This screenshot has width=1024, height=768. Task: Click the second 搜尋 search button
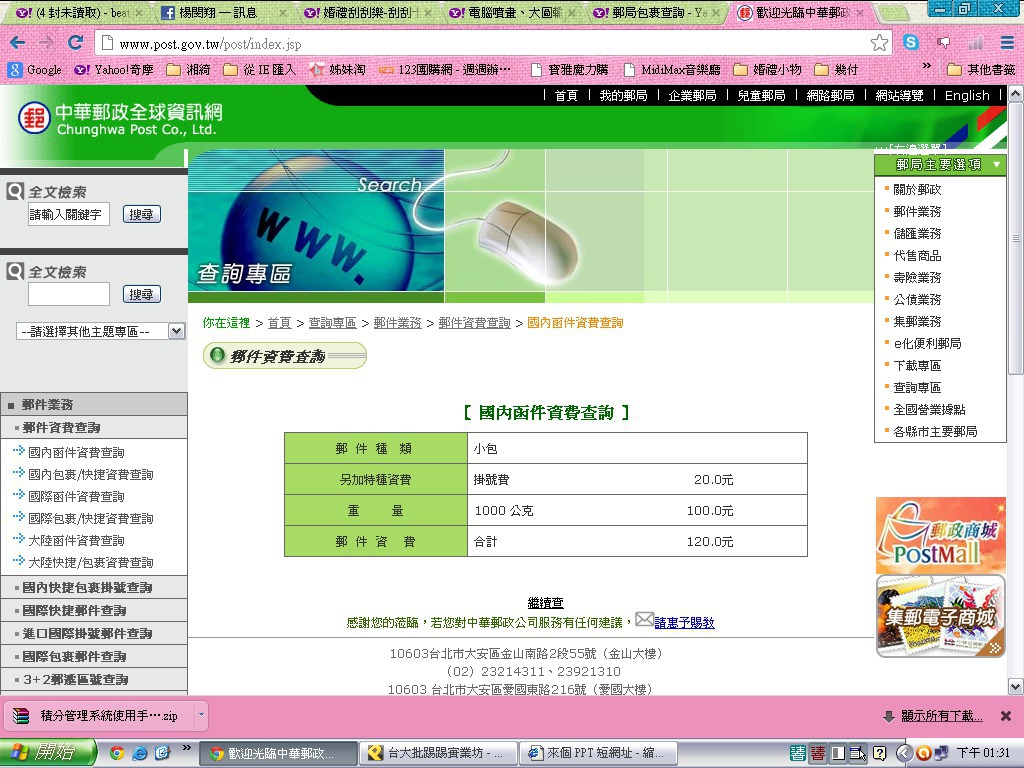pos(141,295)
